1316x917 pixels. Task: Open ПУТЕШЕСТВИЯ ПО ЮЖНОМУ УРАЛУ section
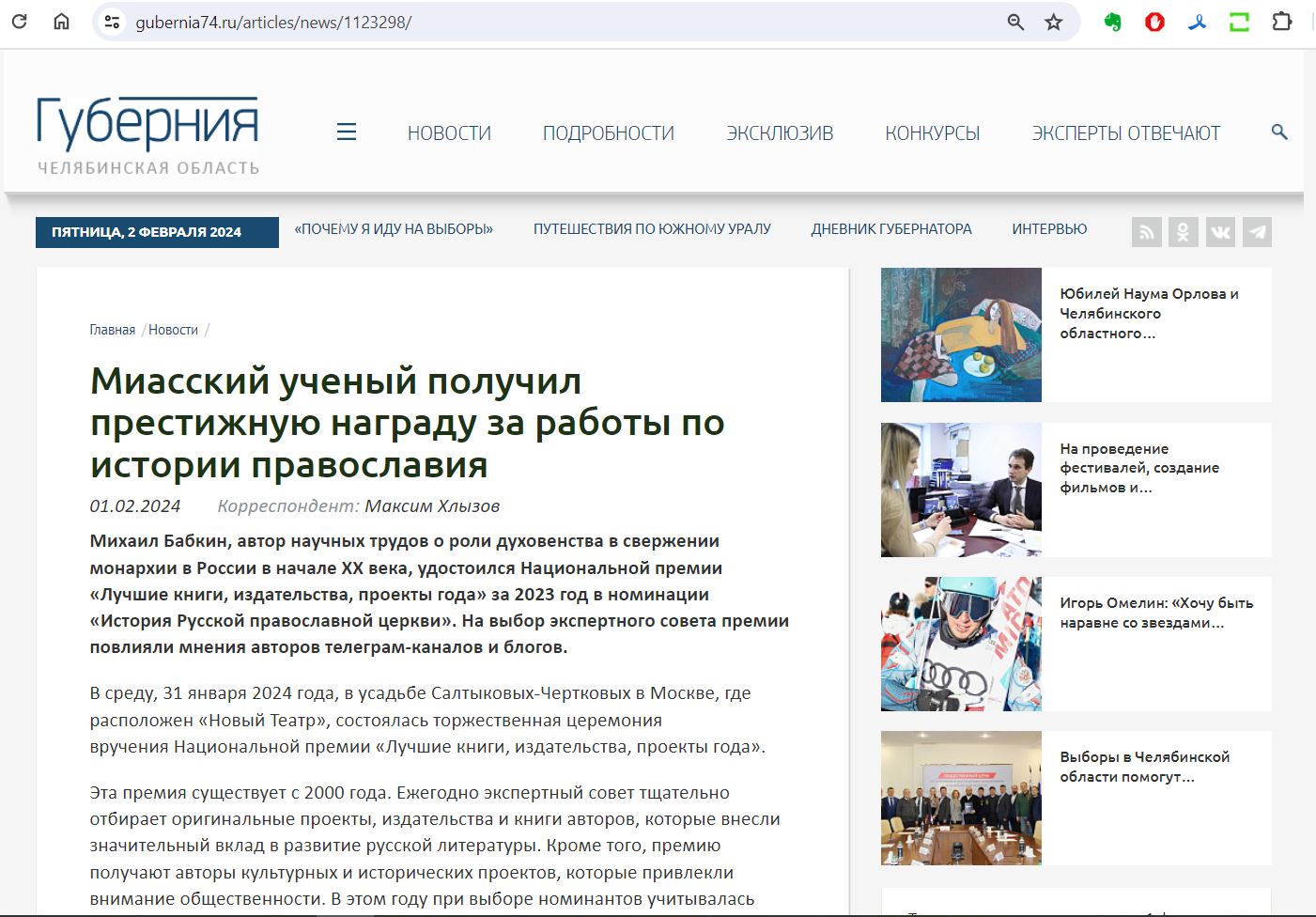(652, 228)
